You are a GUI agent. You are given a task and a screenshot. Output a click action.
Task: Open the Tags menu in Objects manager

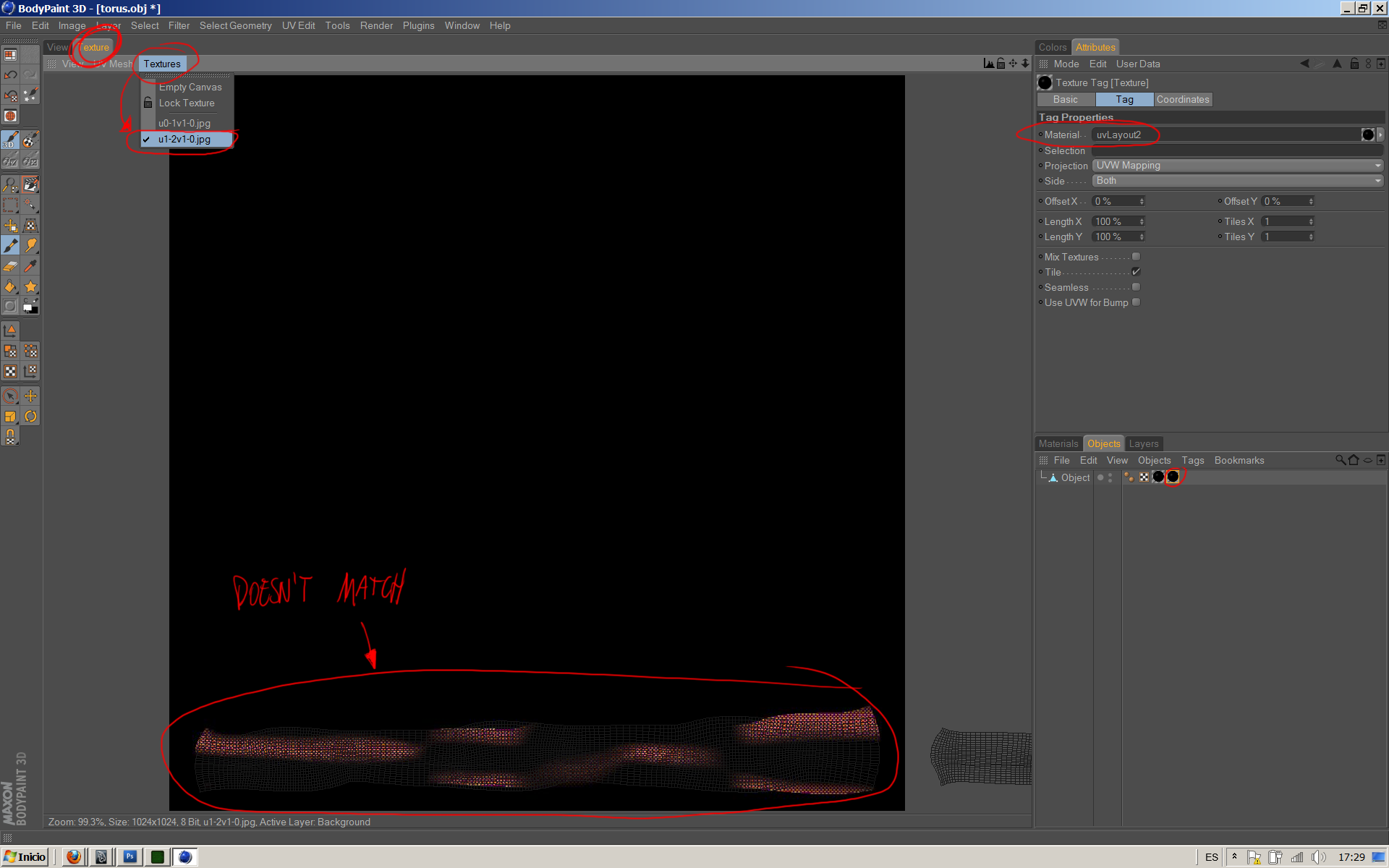pyautogui.click(x=1193, y=460)
